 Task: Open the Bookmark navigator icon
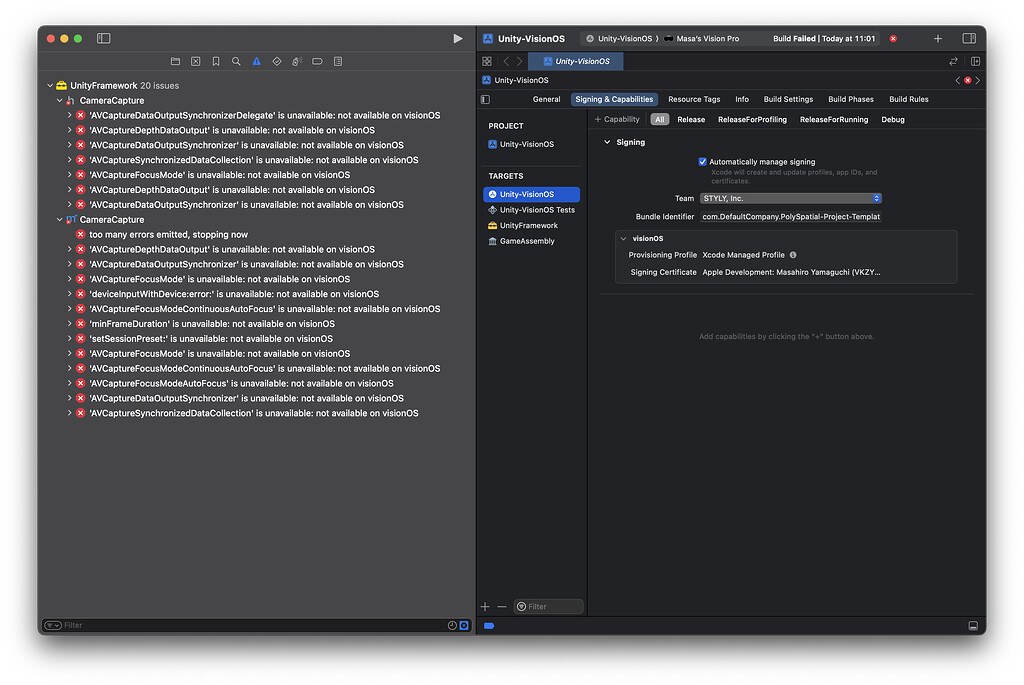(216, 61)
